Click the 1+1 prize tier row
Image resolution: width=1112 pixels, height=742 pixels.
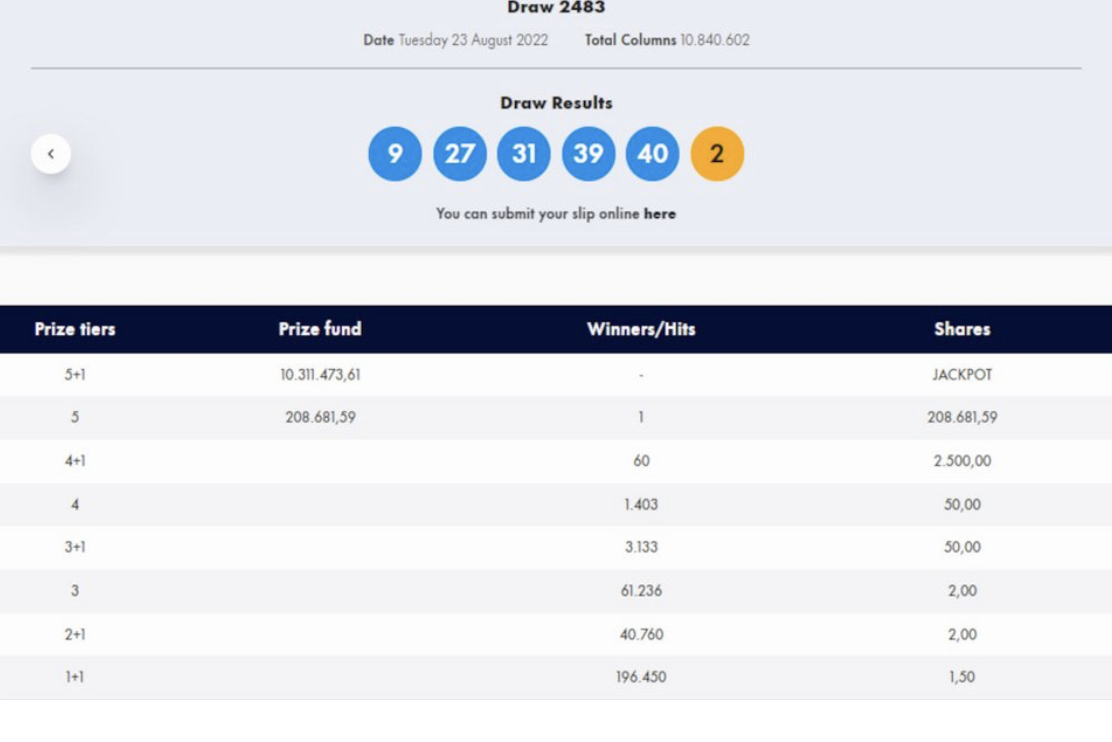click(x=75, y=677)
